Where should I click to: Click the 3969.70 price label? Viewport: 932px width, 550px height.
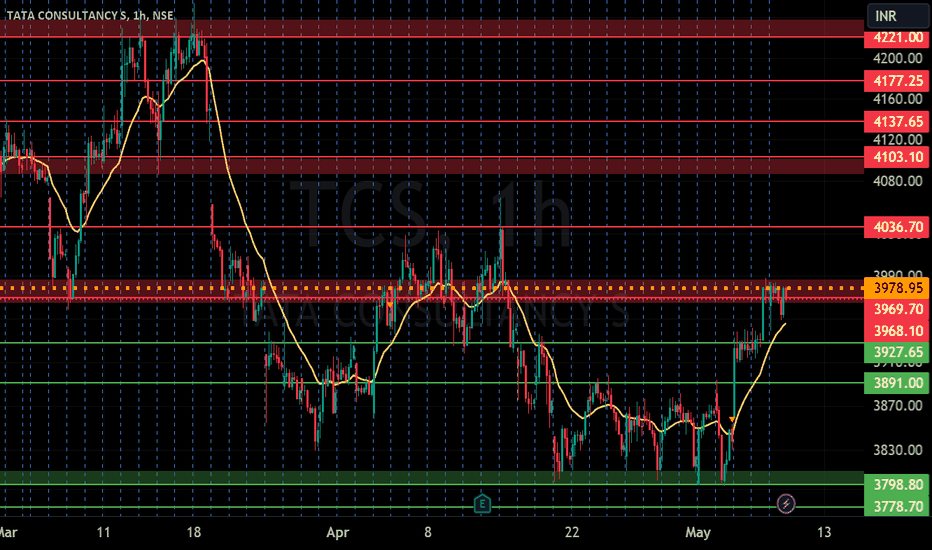click(898, 309)
